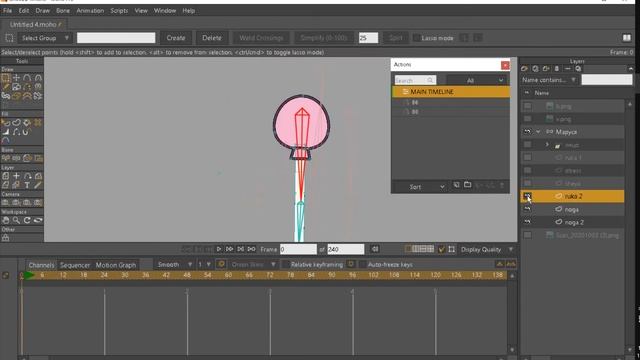The image size is (640, 360).
Task: Collapse the Маруся group layer
Action: click(x=538, y=131)
